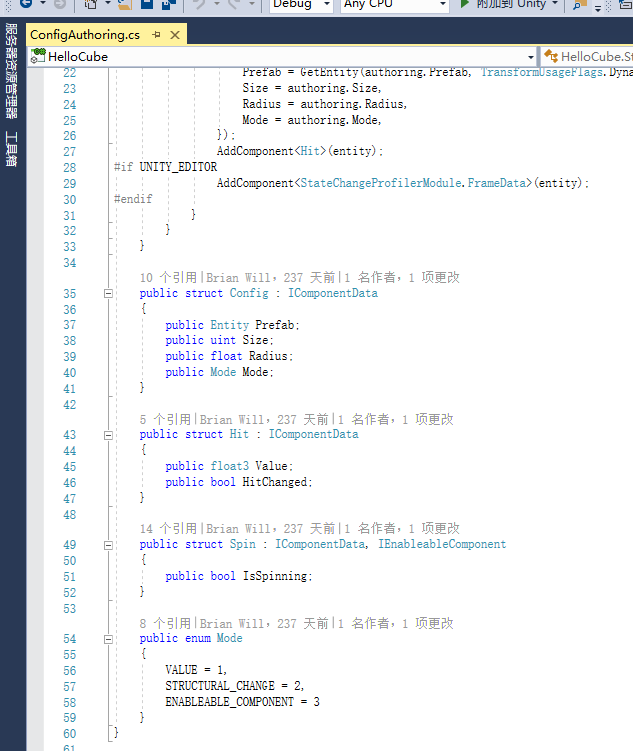Click 'Brian Will, 237 天前' above Hit struct
This screenshot has height=751, width=633.
pos(264,420)
